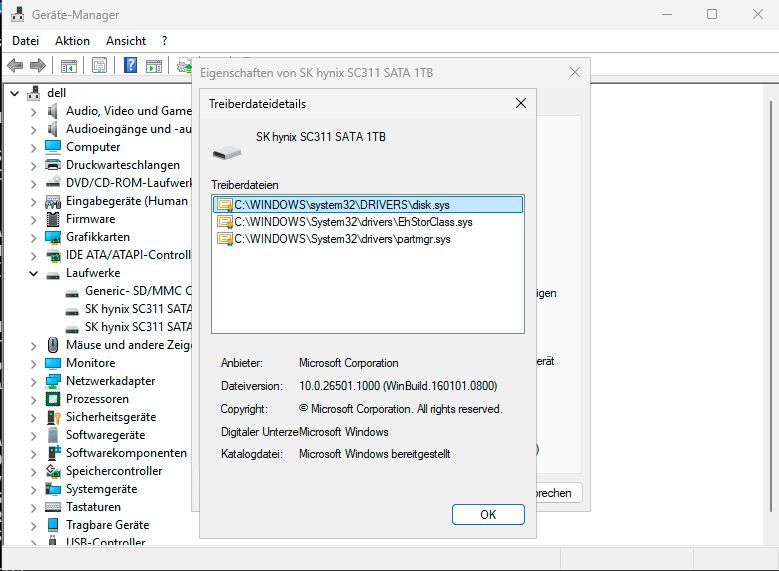Click the Grafikkarten display adapter icon

[x=53, y=237]
